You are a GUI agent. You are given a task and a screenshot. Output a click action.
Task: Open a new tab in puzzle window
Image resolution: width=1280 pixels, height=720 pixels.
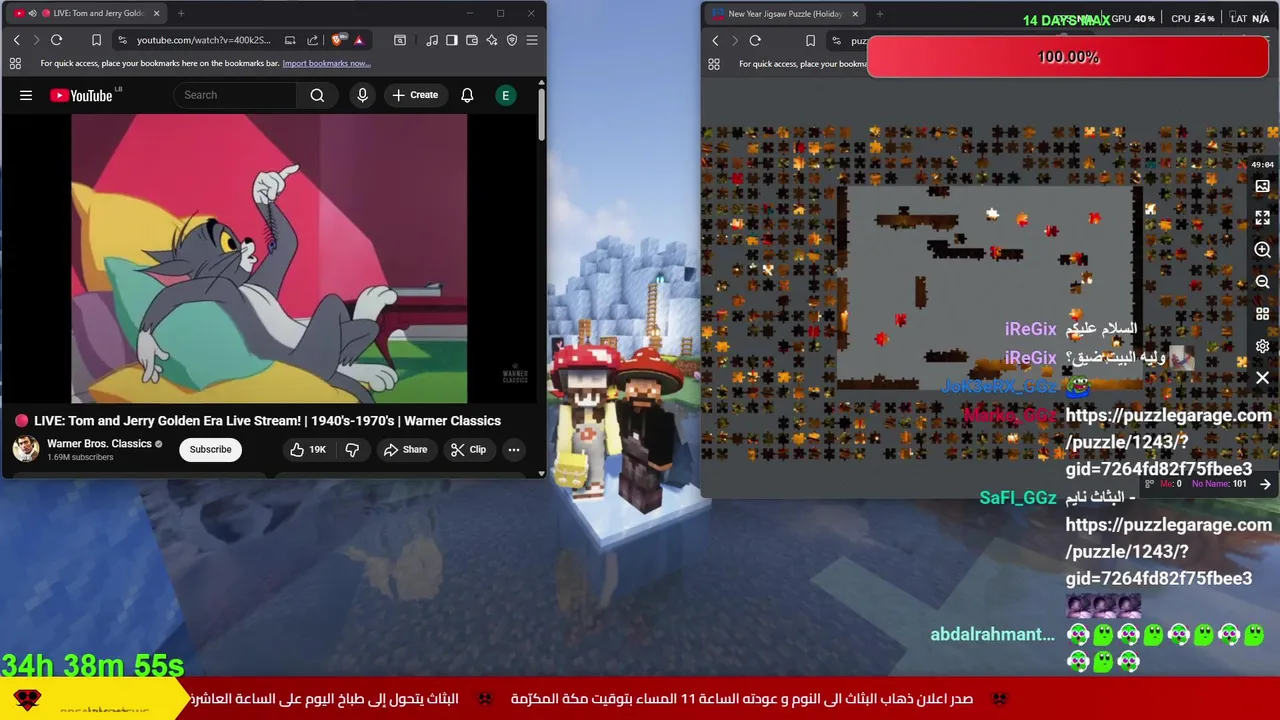tap(880, 14)
